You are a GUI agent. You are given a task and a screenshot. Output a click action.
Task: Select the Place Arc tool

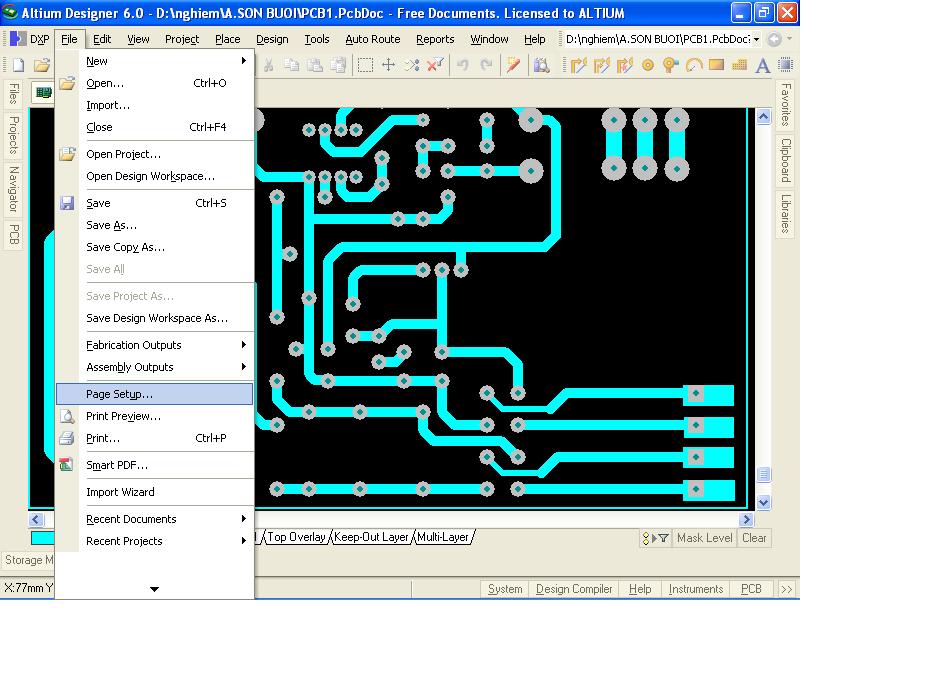pyautogui.click(x=693, y=65)
